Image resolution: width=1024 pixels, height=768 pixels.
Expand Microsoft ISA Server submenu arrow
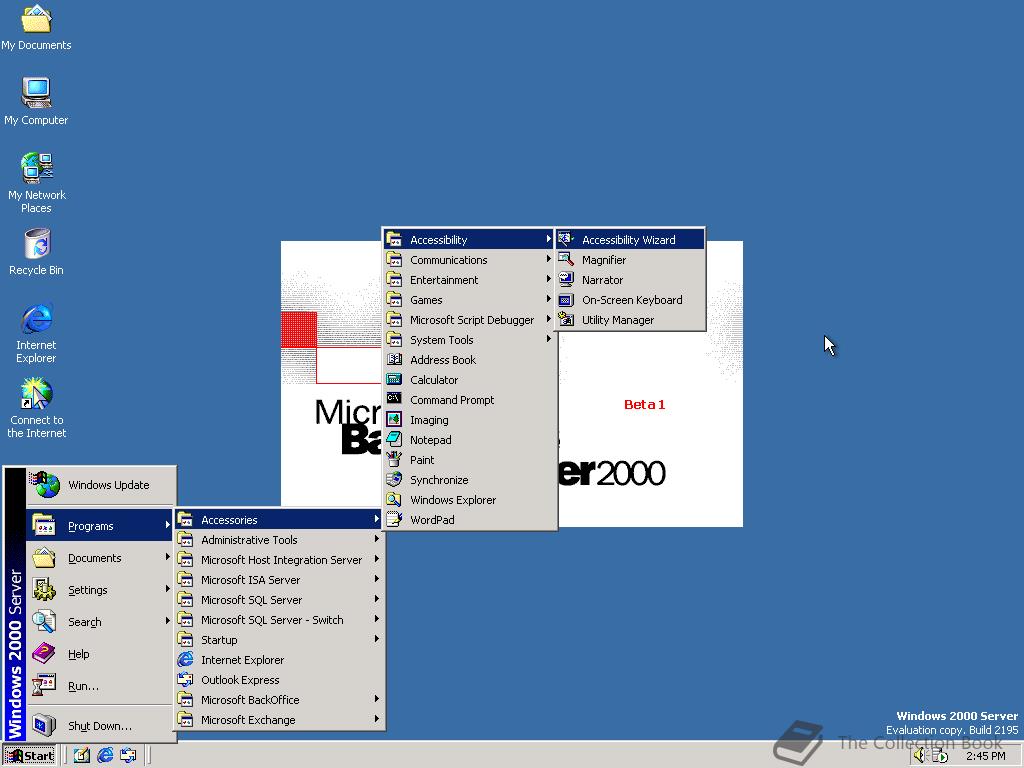(377, 579)
